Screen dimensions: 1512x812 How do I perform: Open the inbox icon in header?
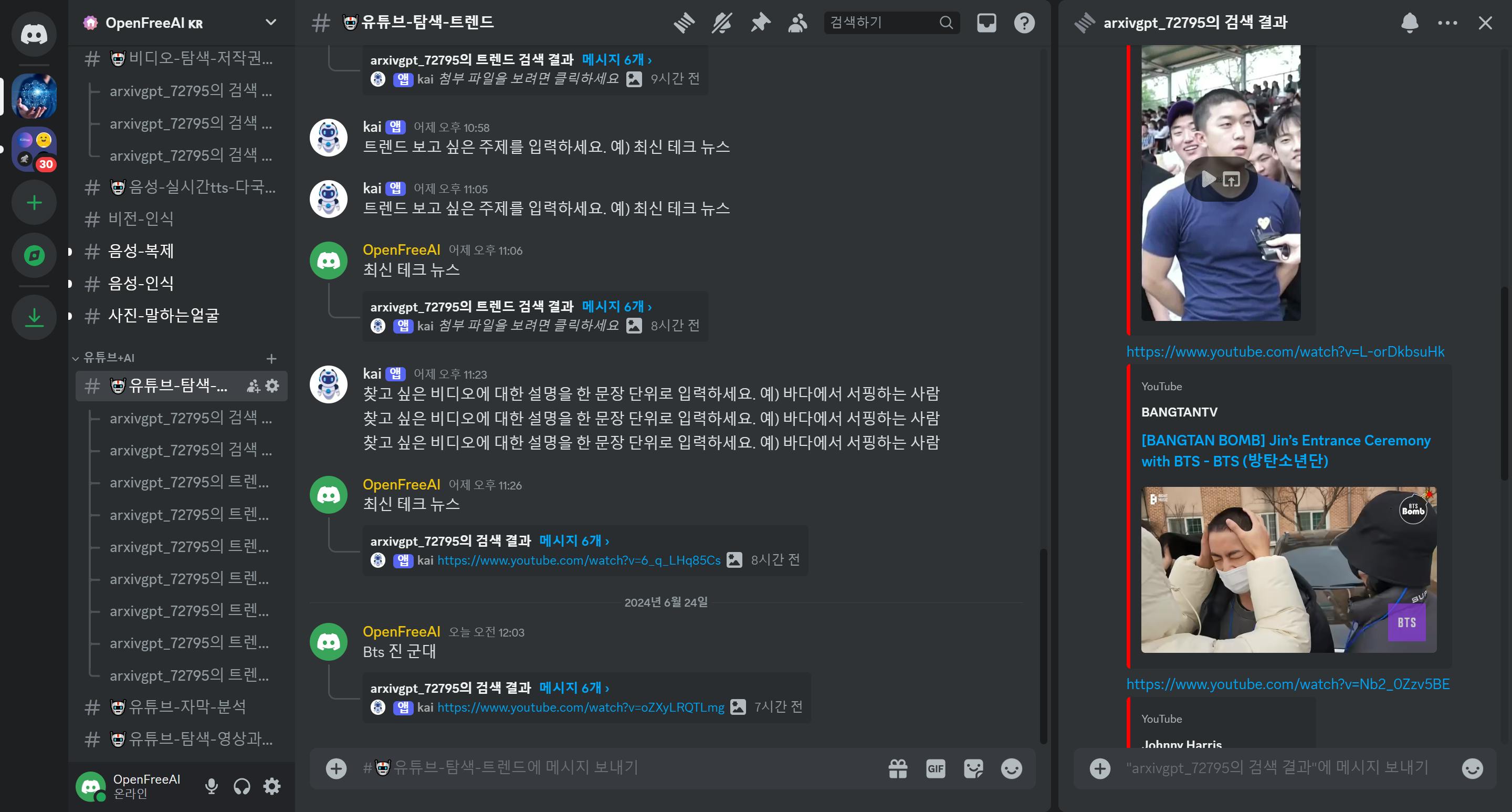[x=986, y=23]
